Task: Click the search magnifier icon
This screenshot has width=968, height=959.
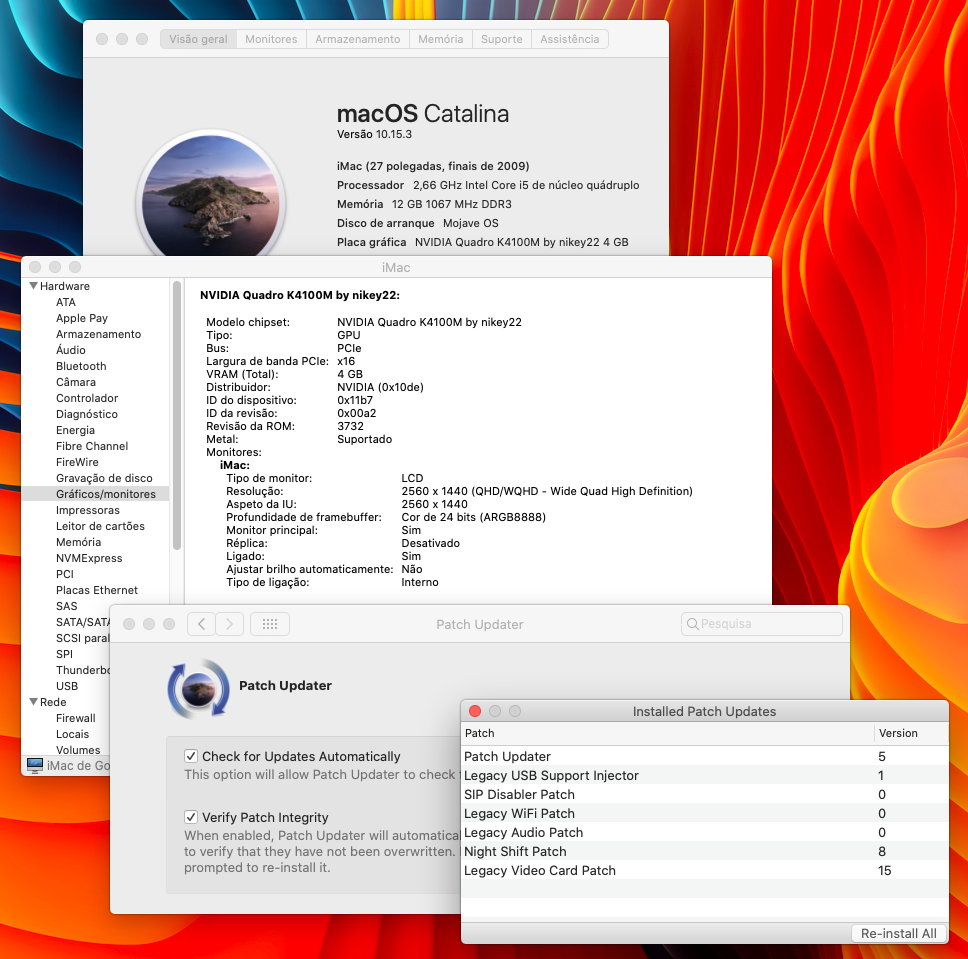Action: coord(692,624)
